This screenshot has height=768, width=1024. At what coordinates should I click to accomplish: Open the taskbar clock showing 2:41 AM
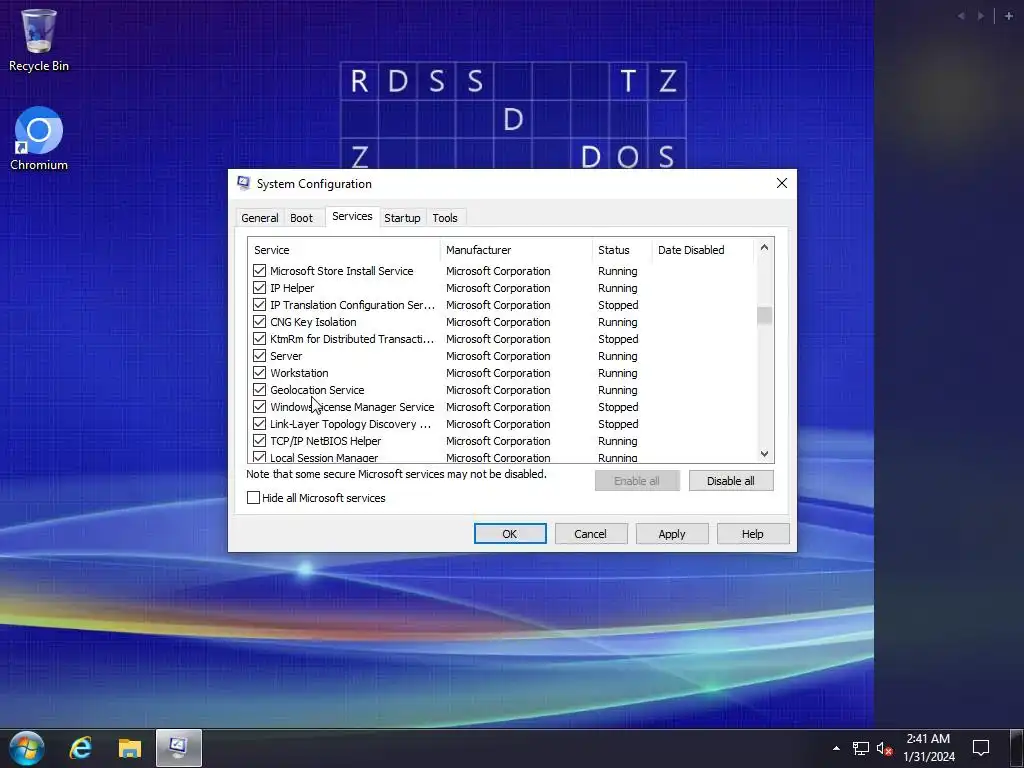[x=929, y=748]
